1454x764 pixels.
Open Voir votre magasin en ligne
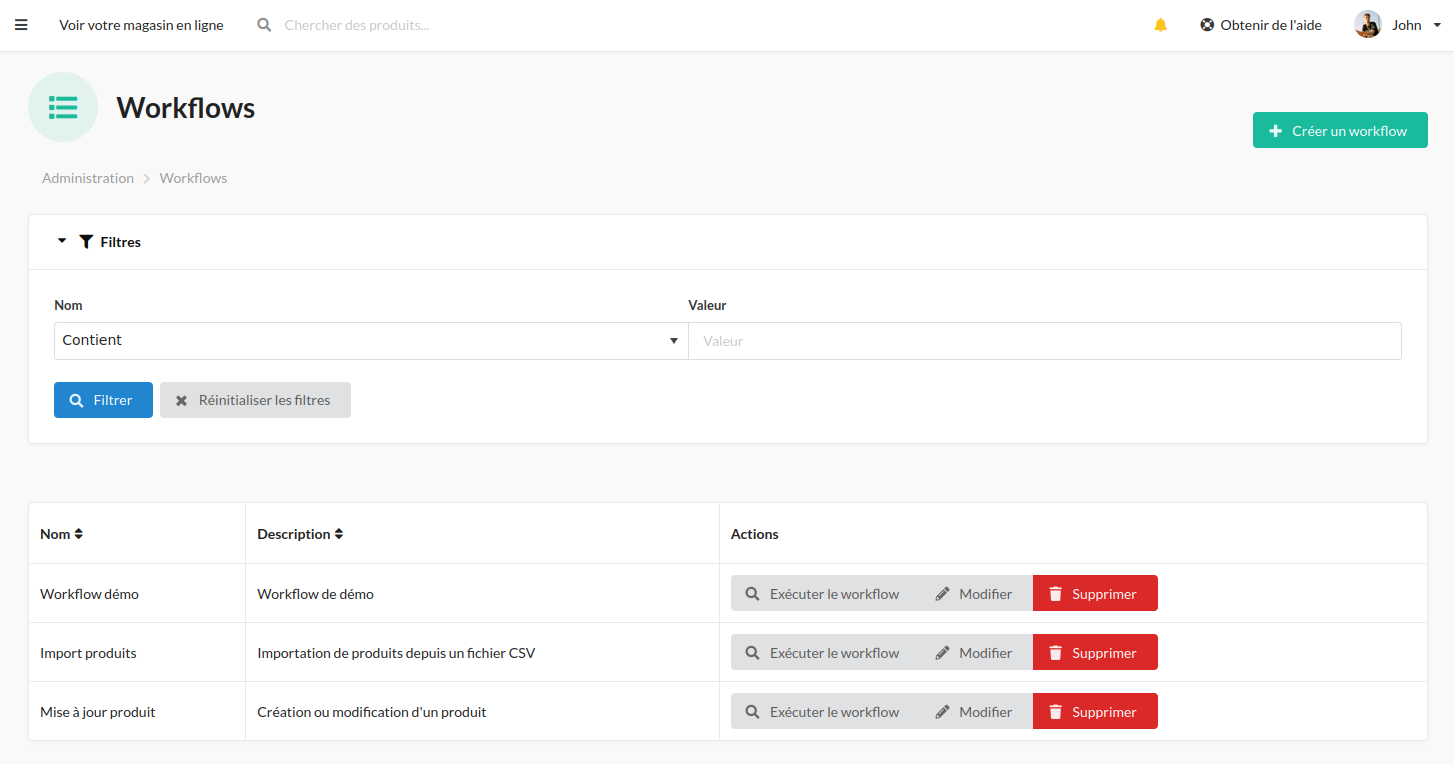point(141,24)
